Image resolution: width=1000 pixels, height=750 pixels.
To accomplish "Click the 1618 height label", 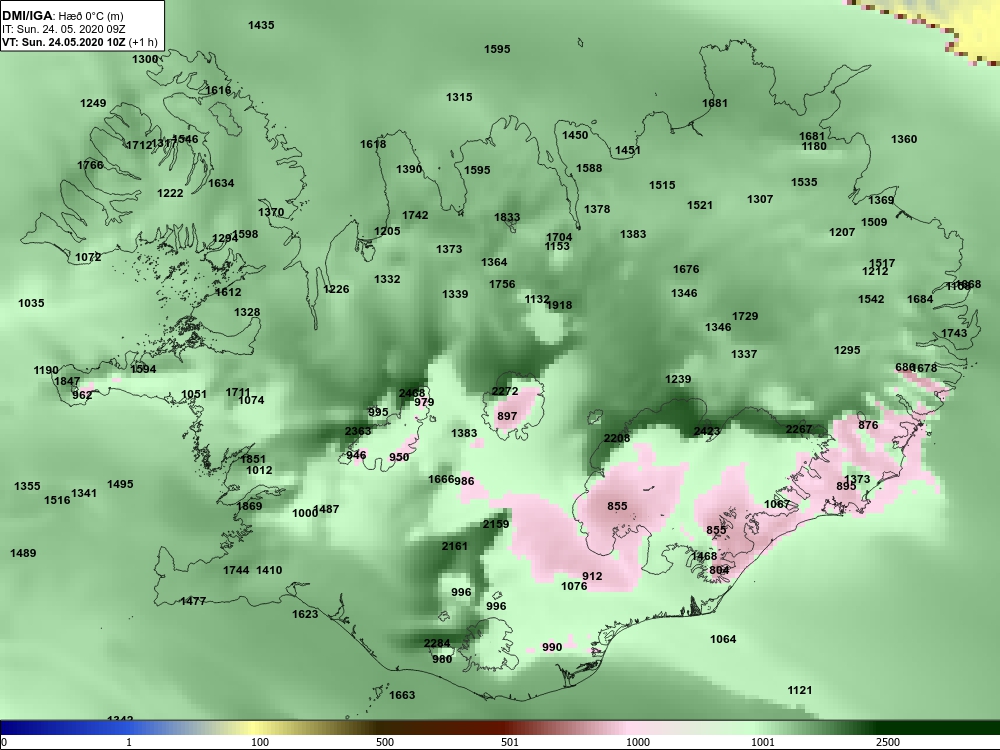I will (373, 144).
